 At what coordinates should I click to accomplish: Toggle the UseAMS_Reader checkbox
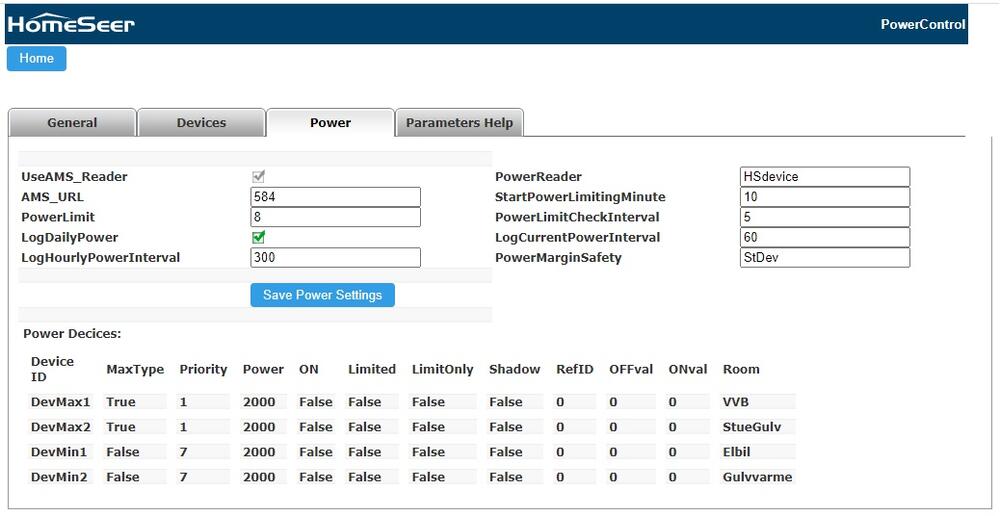(258, 177)
